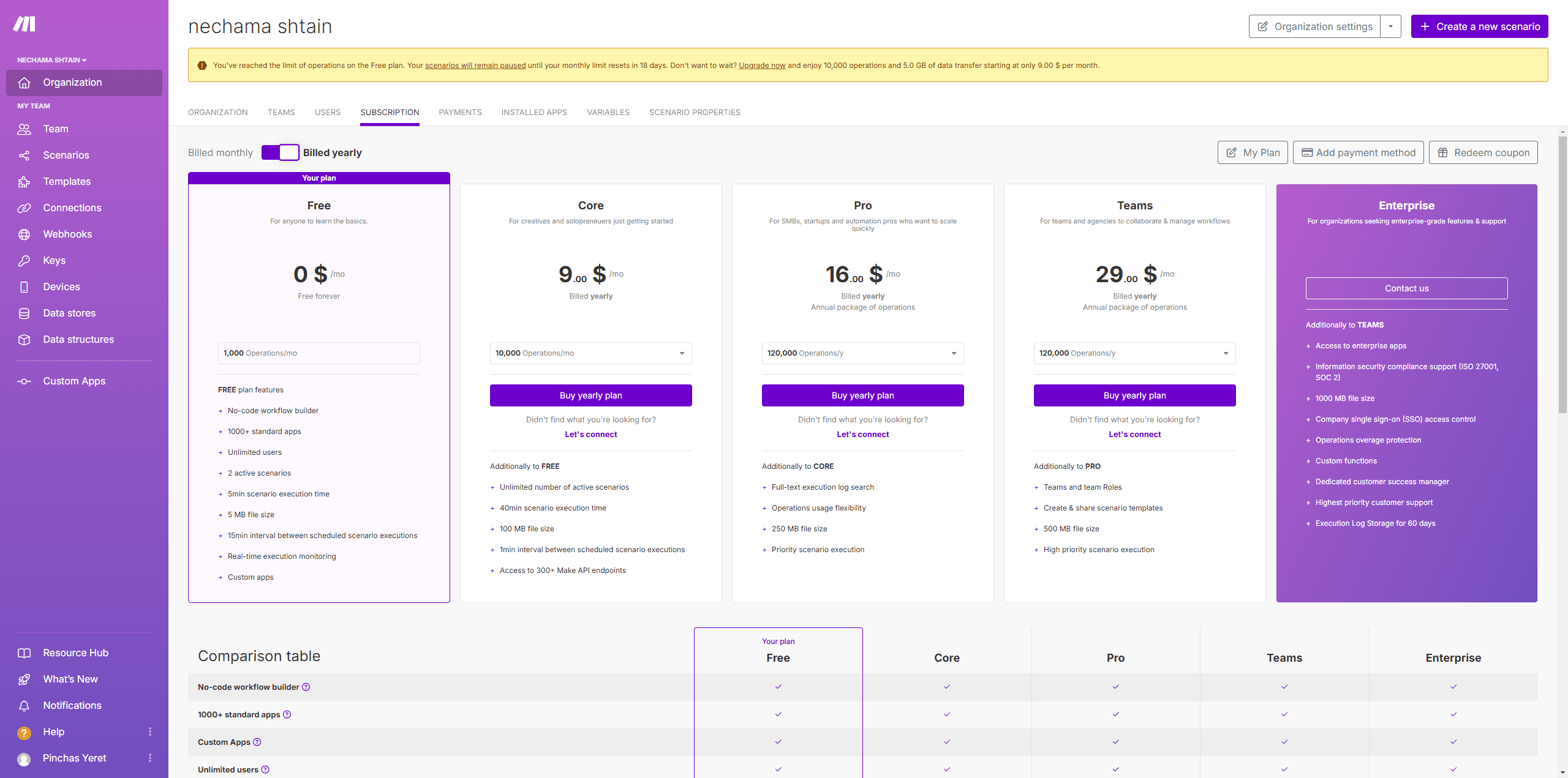Click info icon beside No-code workflow builder

pyautogui.click(x=306, y=687)
